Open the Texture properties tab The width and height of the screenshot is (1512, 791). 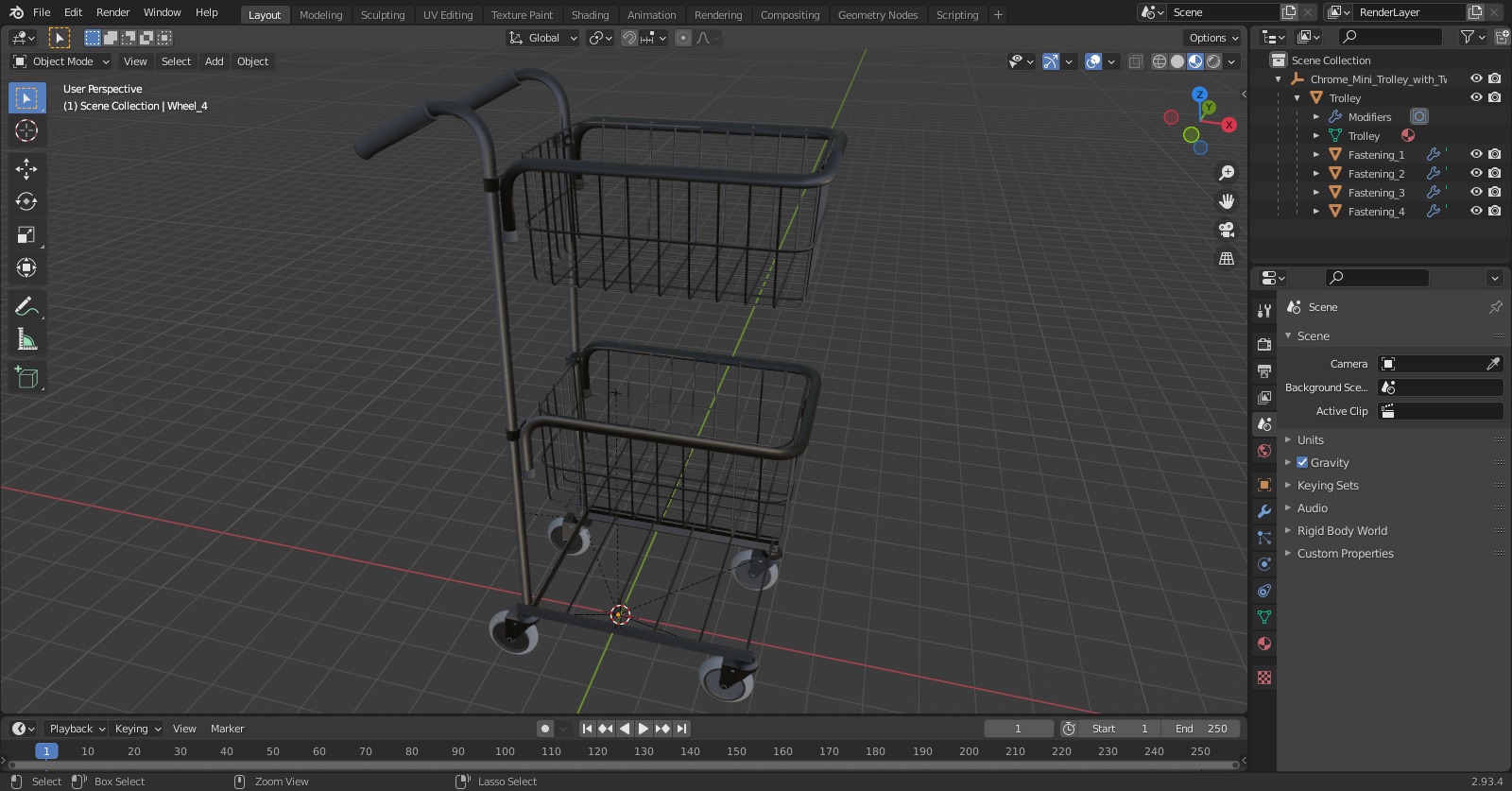1264,678
